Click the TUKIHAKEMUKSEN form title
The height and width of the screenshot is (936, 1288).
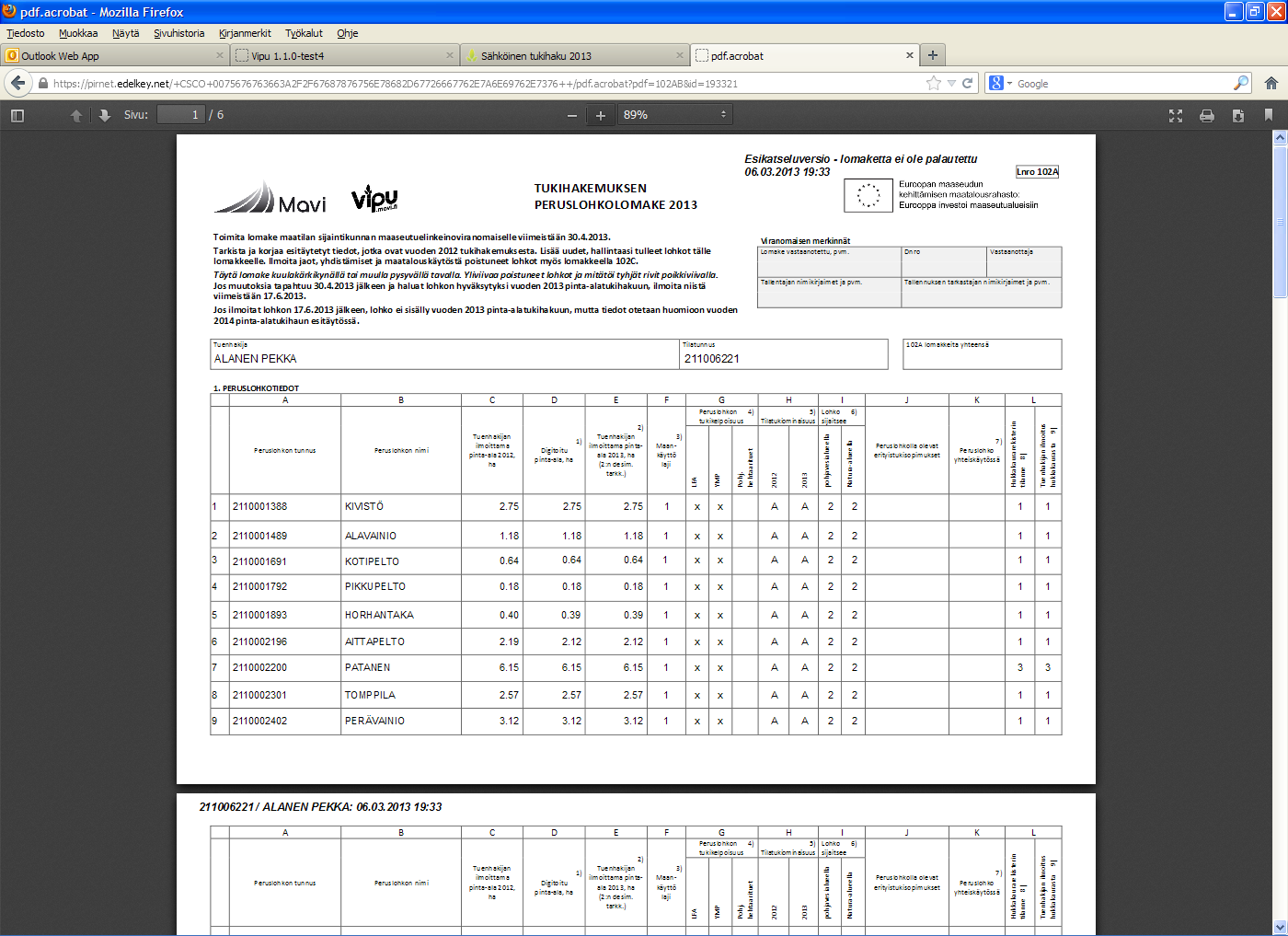click(x=591, y=189)
